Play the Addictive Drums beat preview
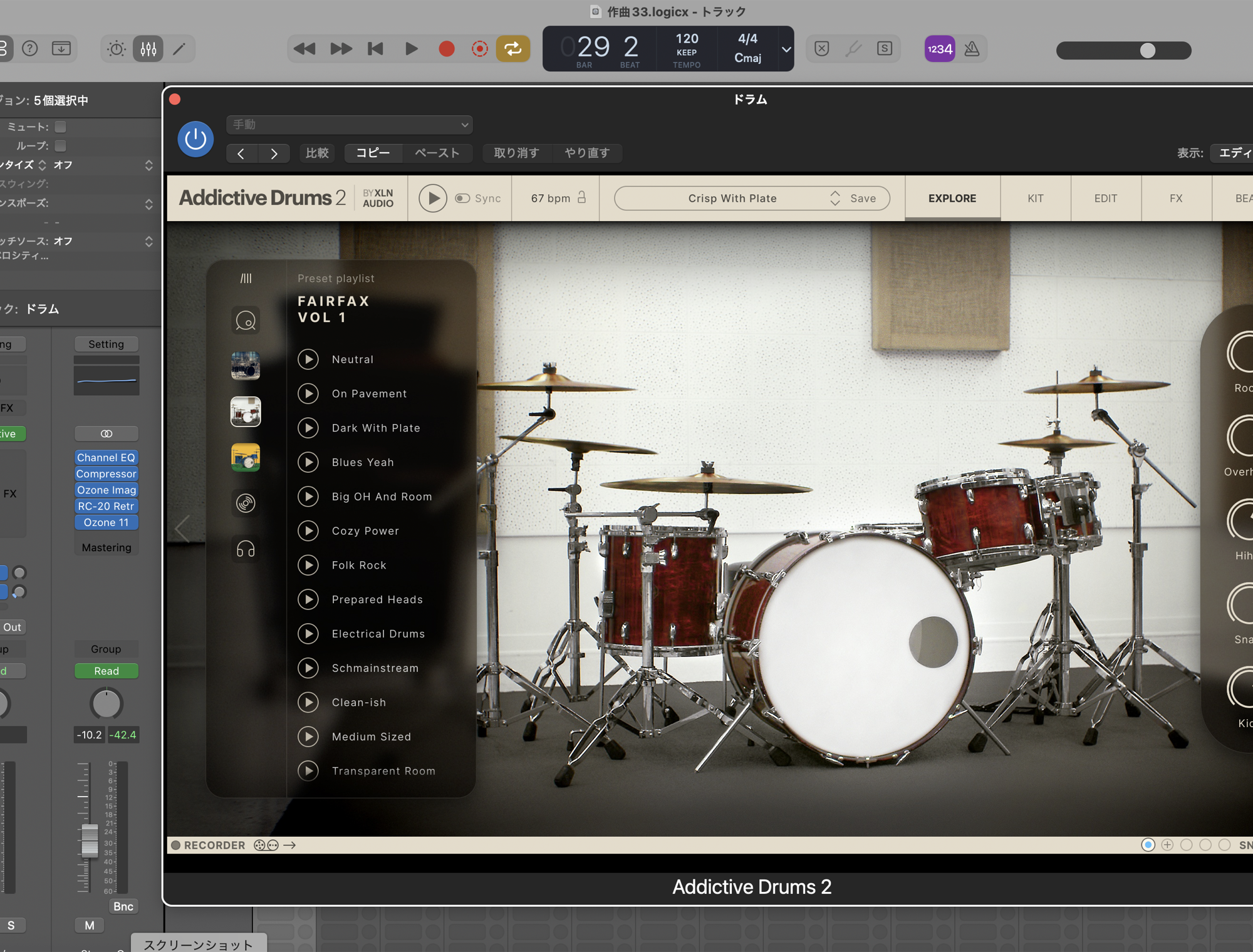 point(432,199)
